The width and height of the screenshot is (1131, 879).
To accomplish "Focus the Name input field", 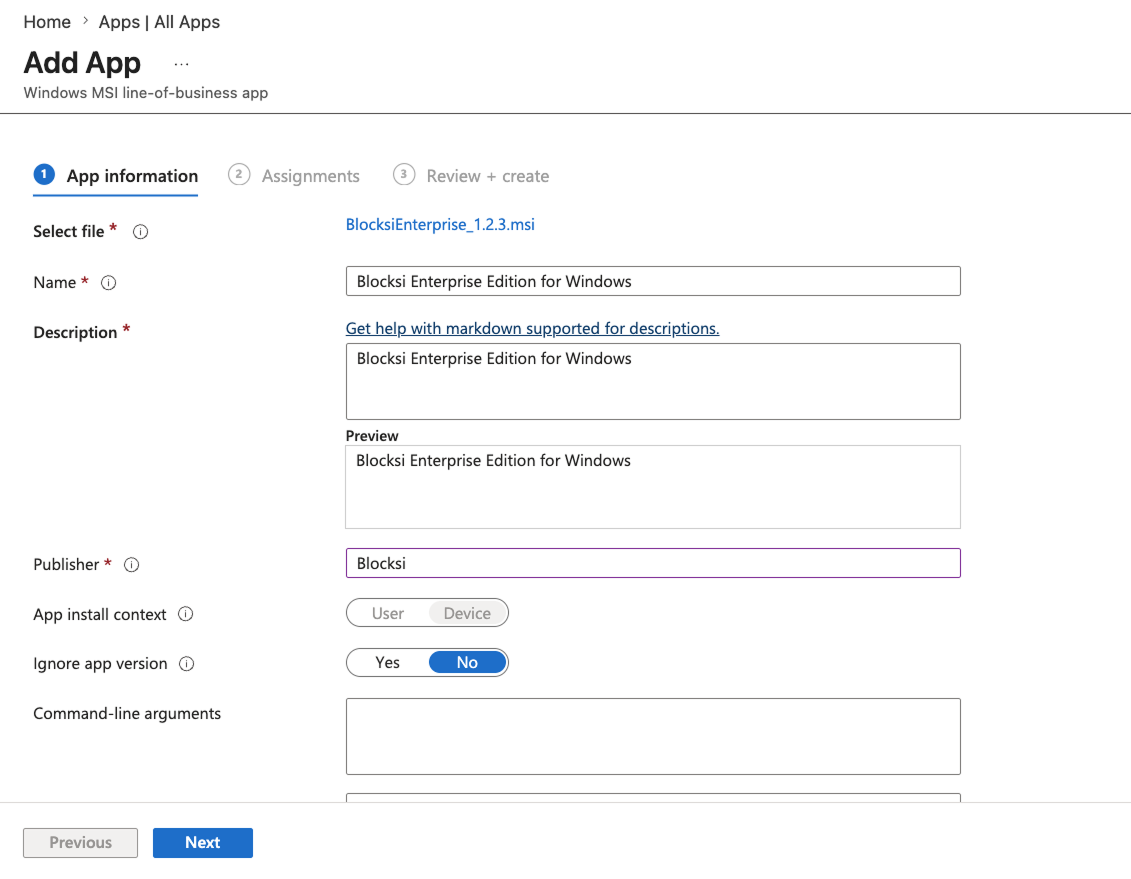I will coord(653,281).
